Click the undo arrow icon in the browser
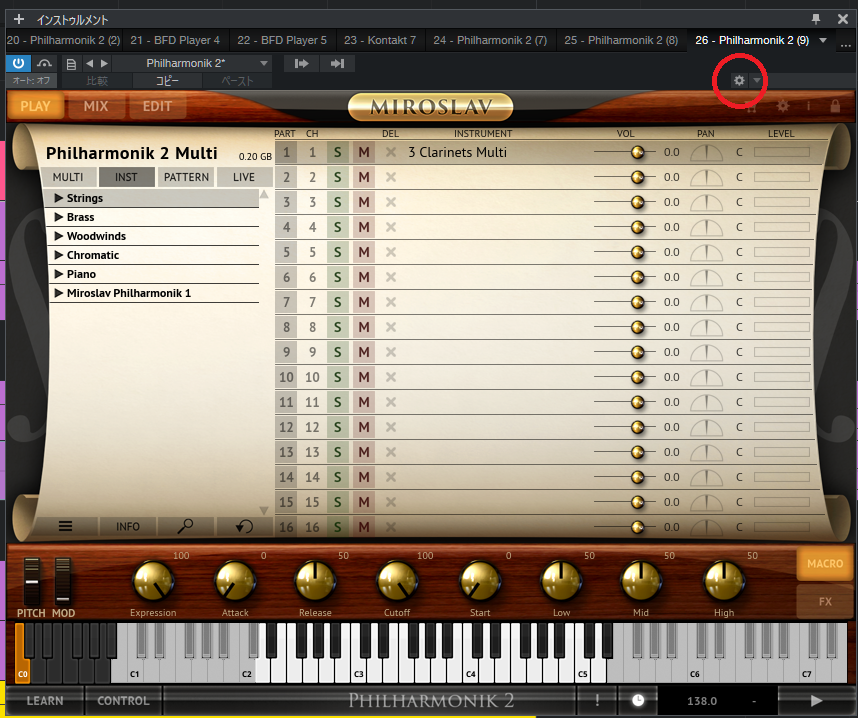This screenshot has height=718, width=858. [x=244, y=526]
